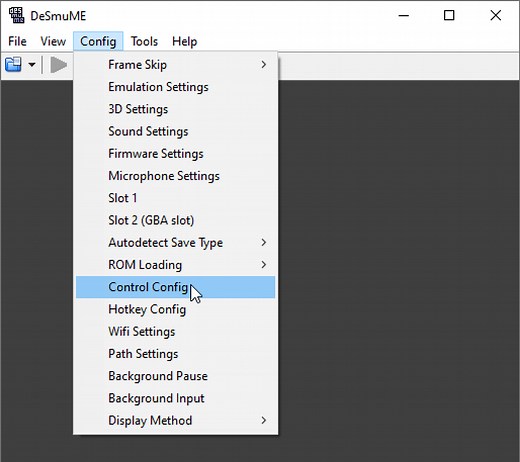
Task: Open the Help menu
Action: [x=184, y=41]
